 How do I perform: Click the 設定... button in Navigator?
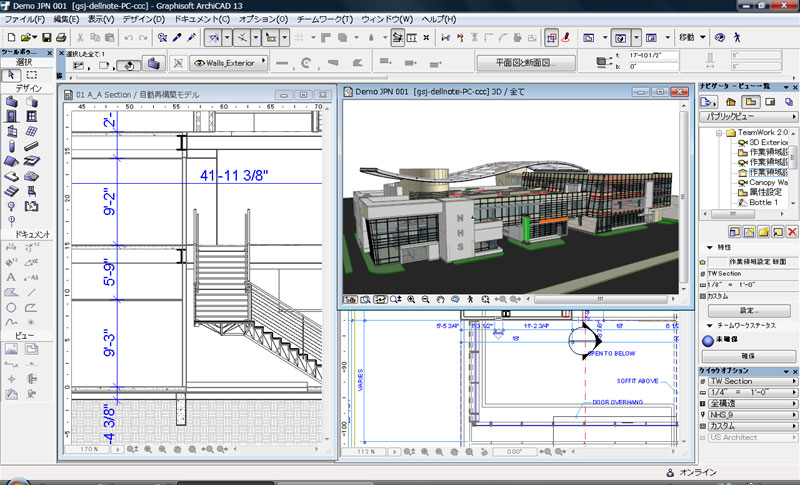pos(749,311)
